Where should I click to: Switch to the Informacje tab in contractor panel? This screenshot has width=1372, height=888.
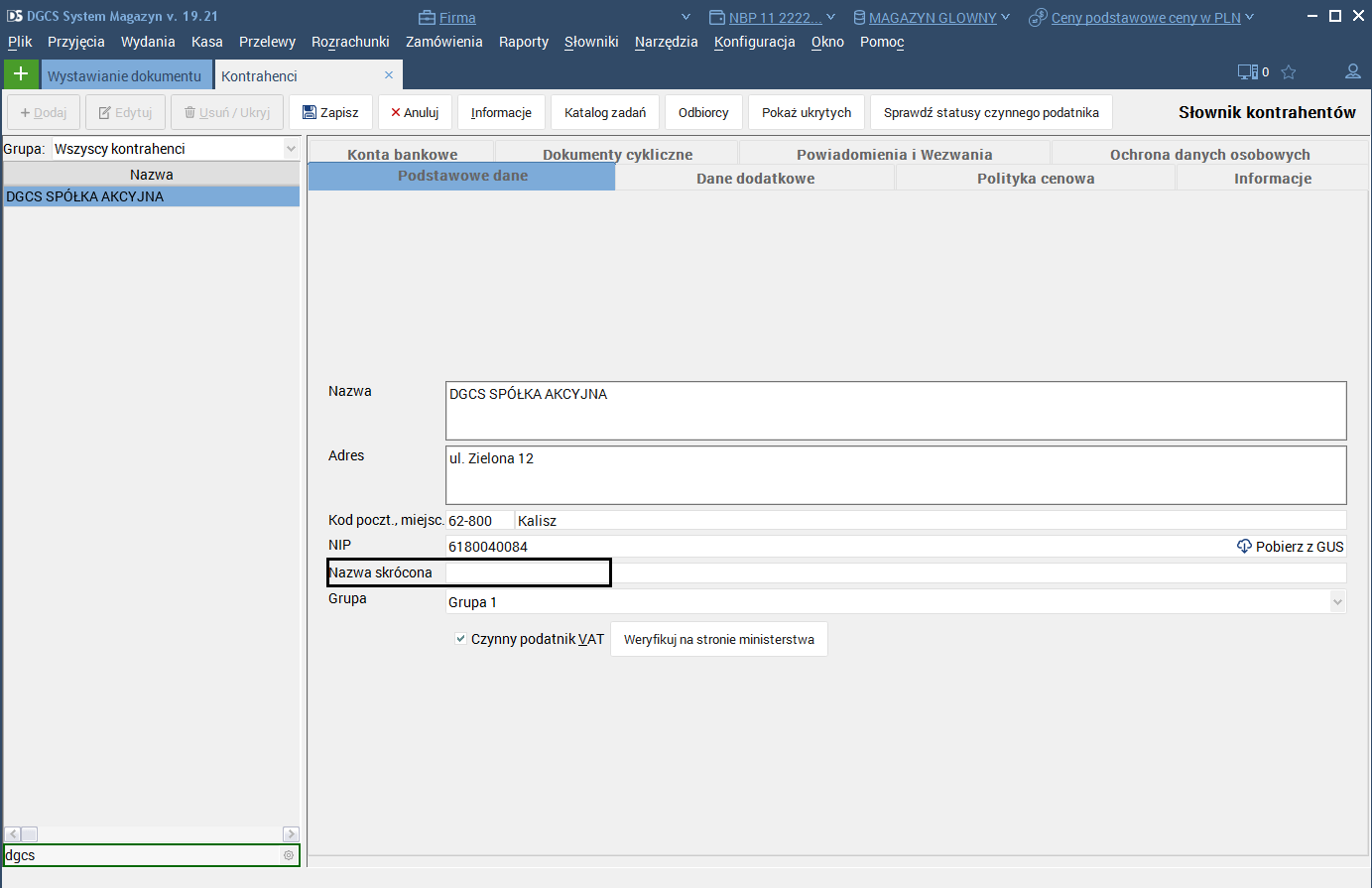coord(1273,178)
